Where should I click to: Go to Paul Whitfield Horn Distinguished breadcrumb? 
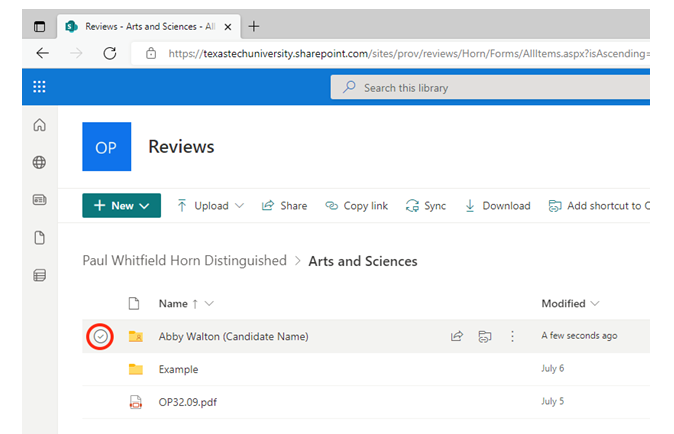tap(184, 260)
